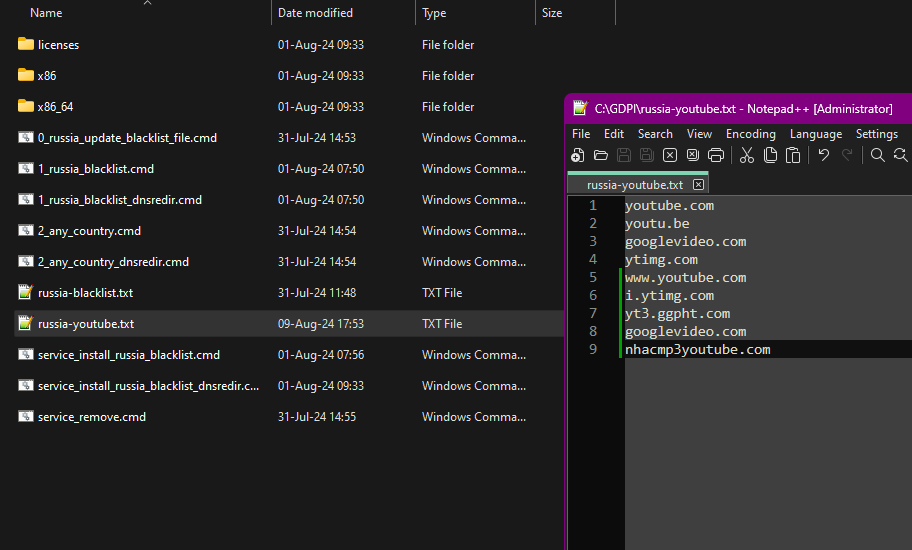Close the russia-youtube.txt tab via its X
This screenshot has height=550, width=912.
699,185
